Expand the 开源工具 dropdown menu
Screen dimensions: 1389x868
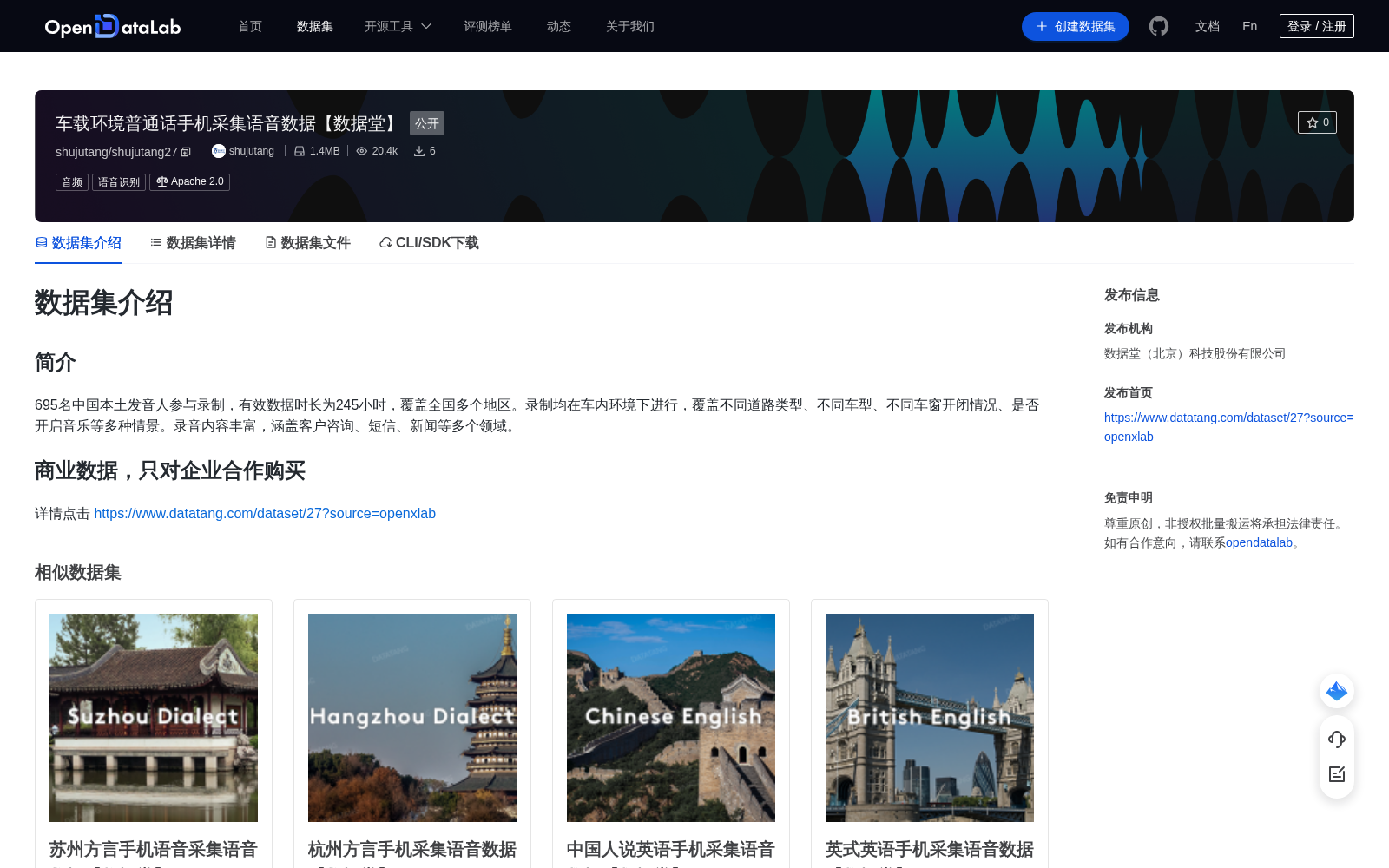pos(398,26)
